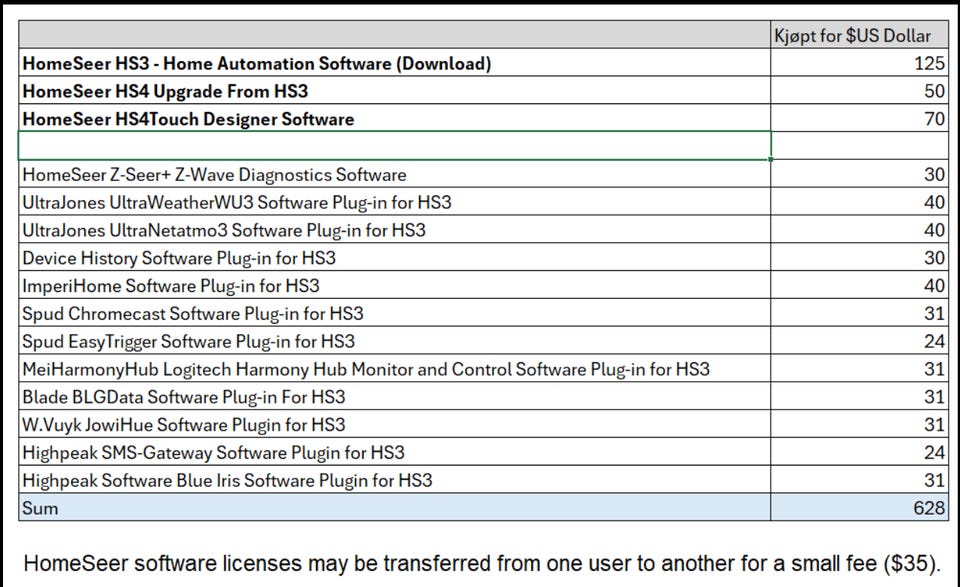Click the HomeSeer HS3 Home Automation Software cell
960x587 pixels.
(395, 63)
